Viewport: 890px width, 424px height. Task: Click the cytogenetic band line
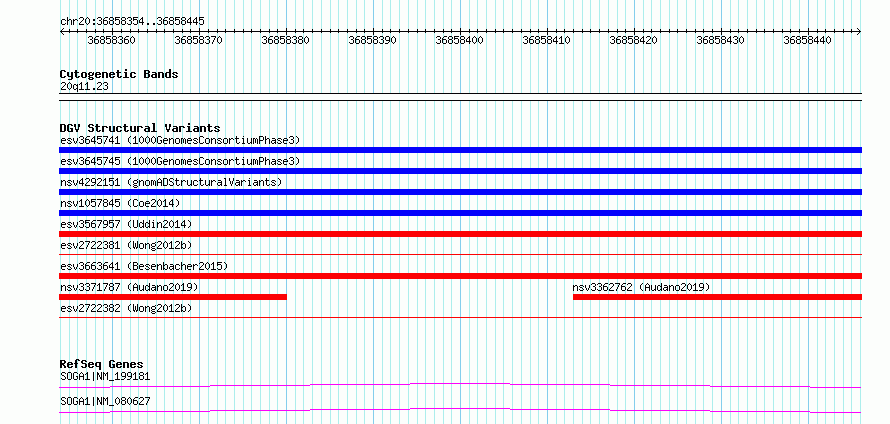click(x=460, y=96)
